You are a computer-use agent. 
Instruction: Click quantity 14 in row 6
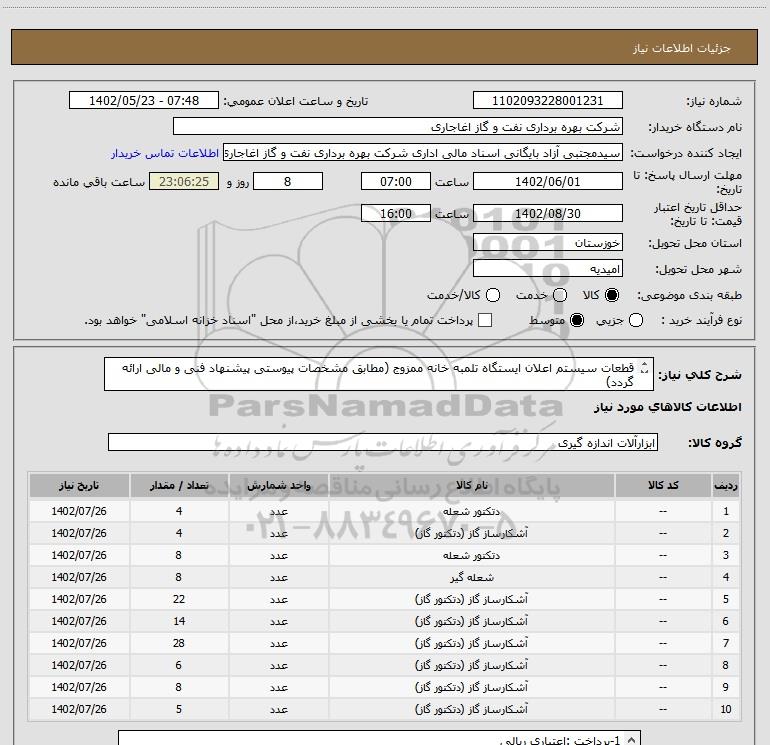(x=179, y=621)
